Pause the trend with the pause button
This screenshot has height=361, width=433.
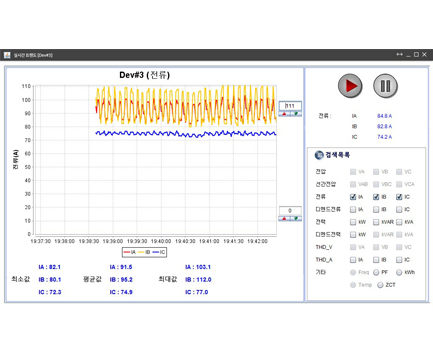coord(385,86)
